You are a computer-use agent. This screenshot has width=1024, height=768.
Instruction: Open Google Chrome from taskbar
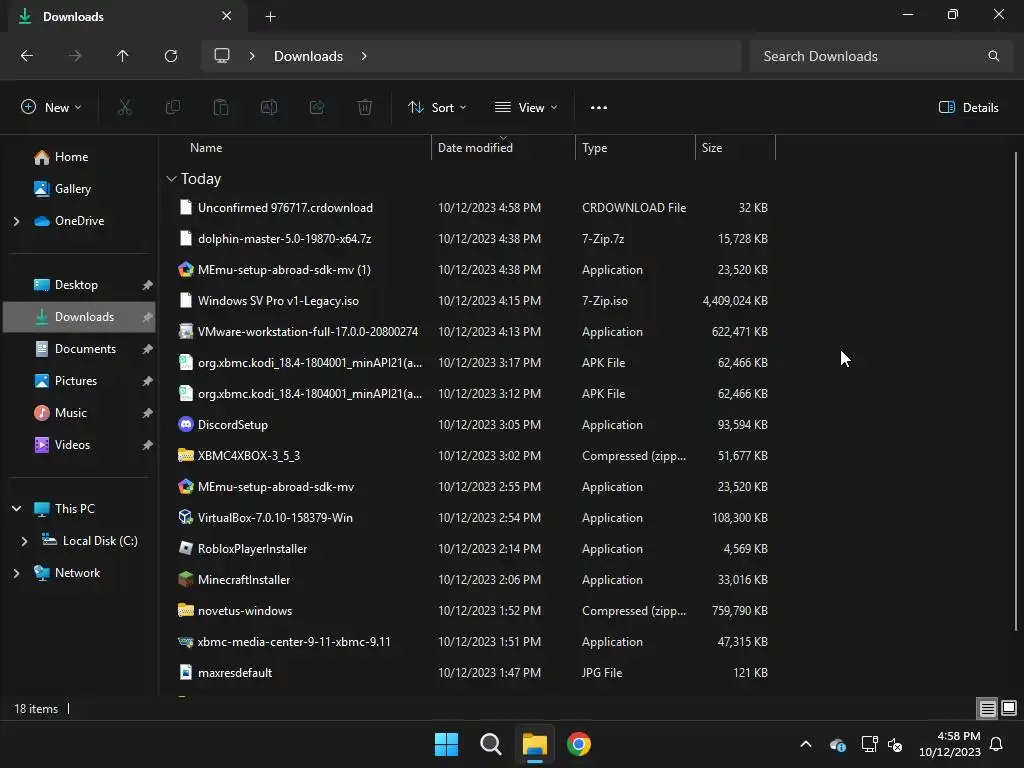pos(579,744)
